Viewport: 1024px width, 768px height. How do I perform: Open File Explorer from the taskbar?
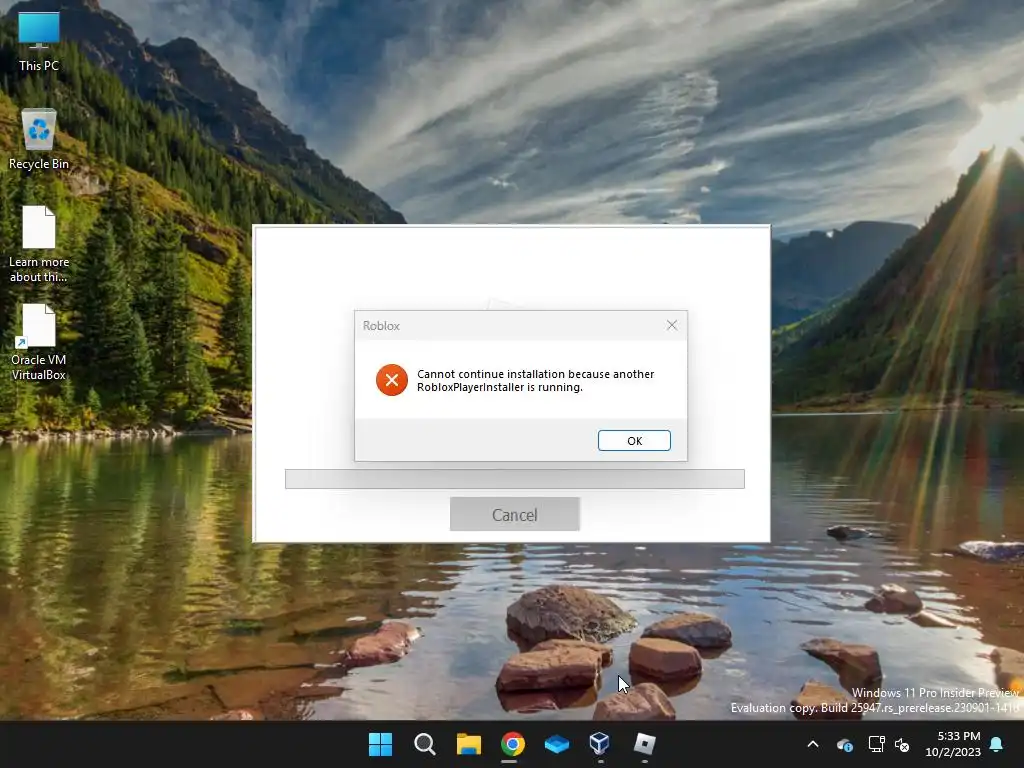[468, 744]
